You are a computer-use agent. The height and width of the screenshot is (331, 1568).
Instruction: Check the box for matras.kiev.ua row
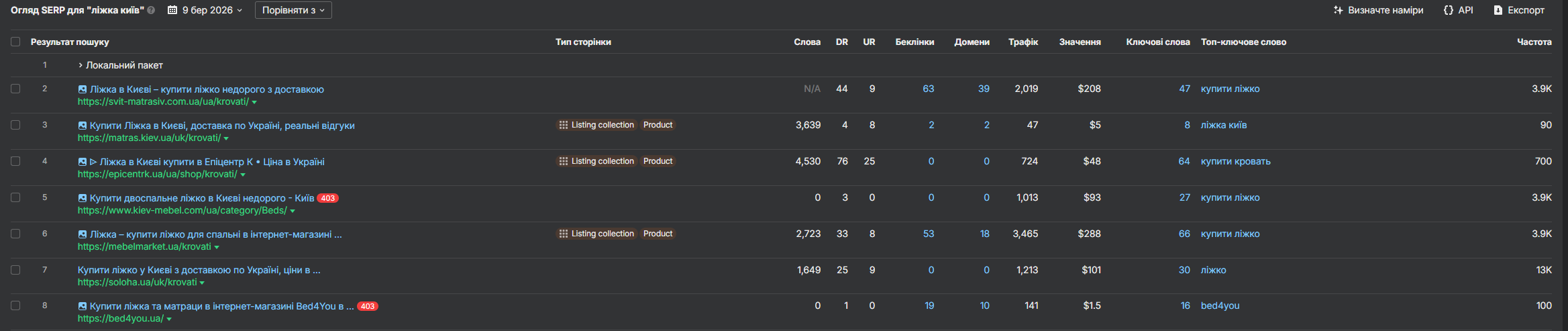(x=15, y=125)
